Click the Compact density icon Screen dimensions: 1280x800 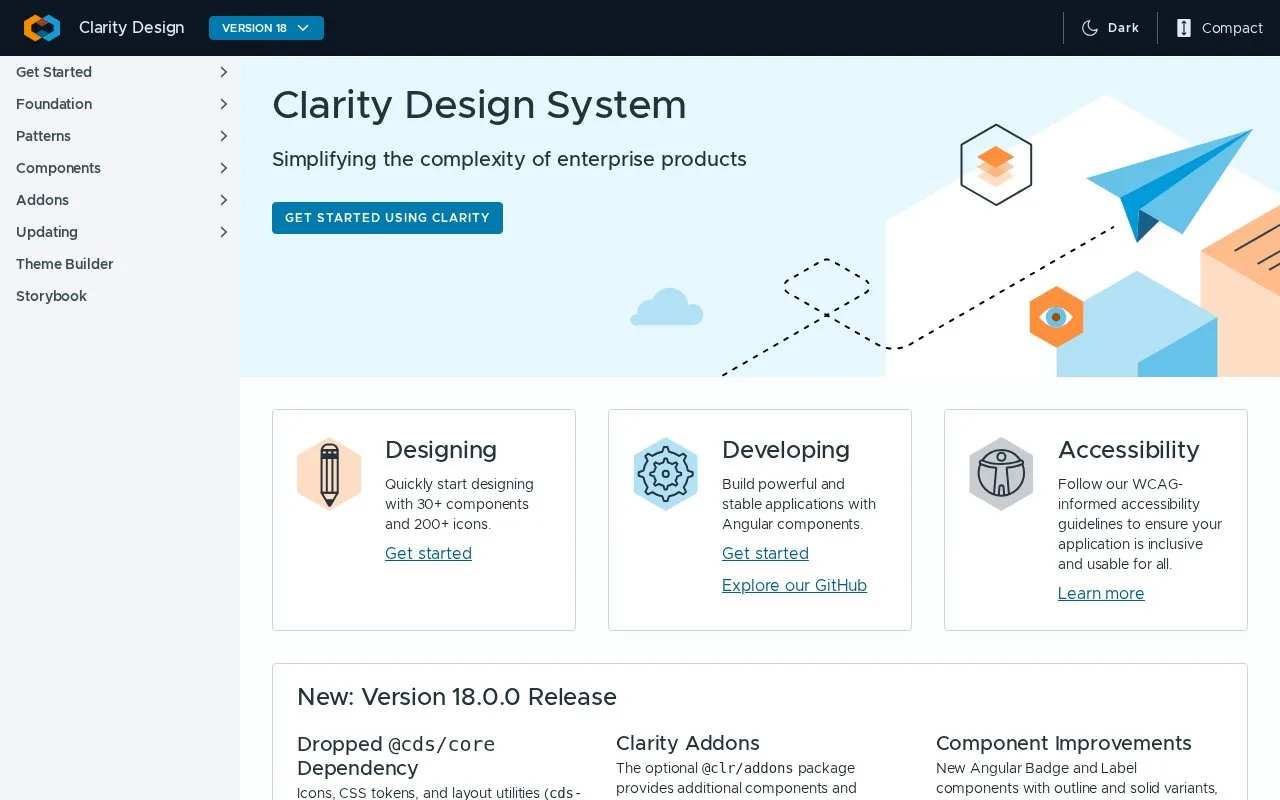[x=1184, y=28]
